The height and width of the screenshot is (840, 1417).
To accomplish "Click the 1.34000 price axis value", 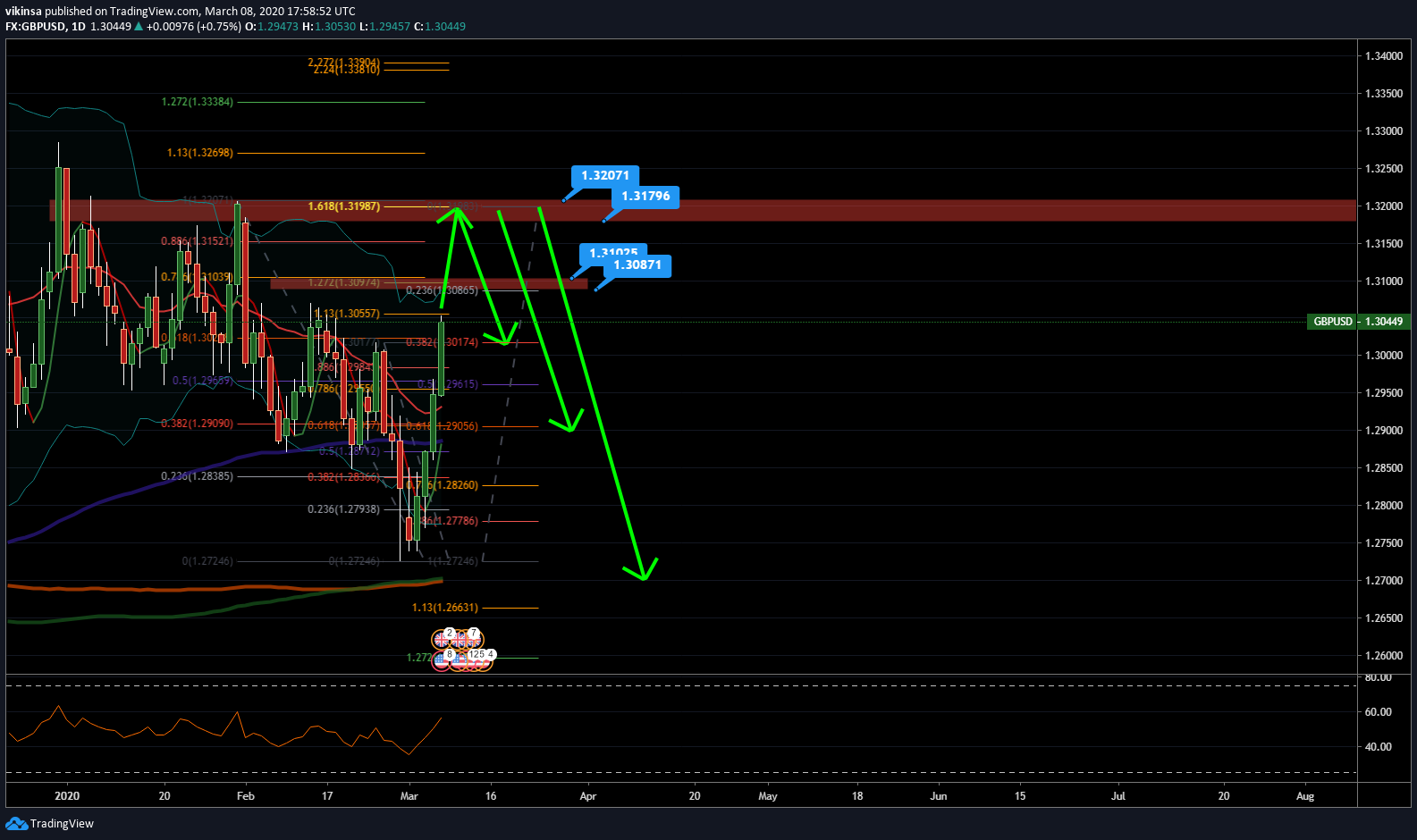I will [x=1384, y=56].
